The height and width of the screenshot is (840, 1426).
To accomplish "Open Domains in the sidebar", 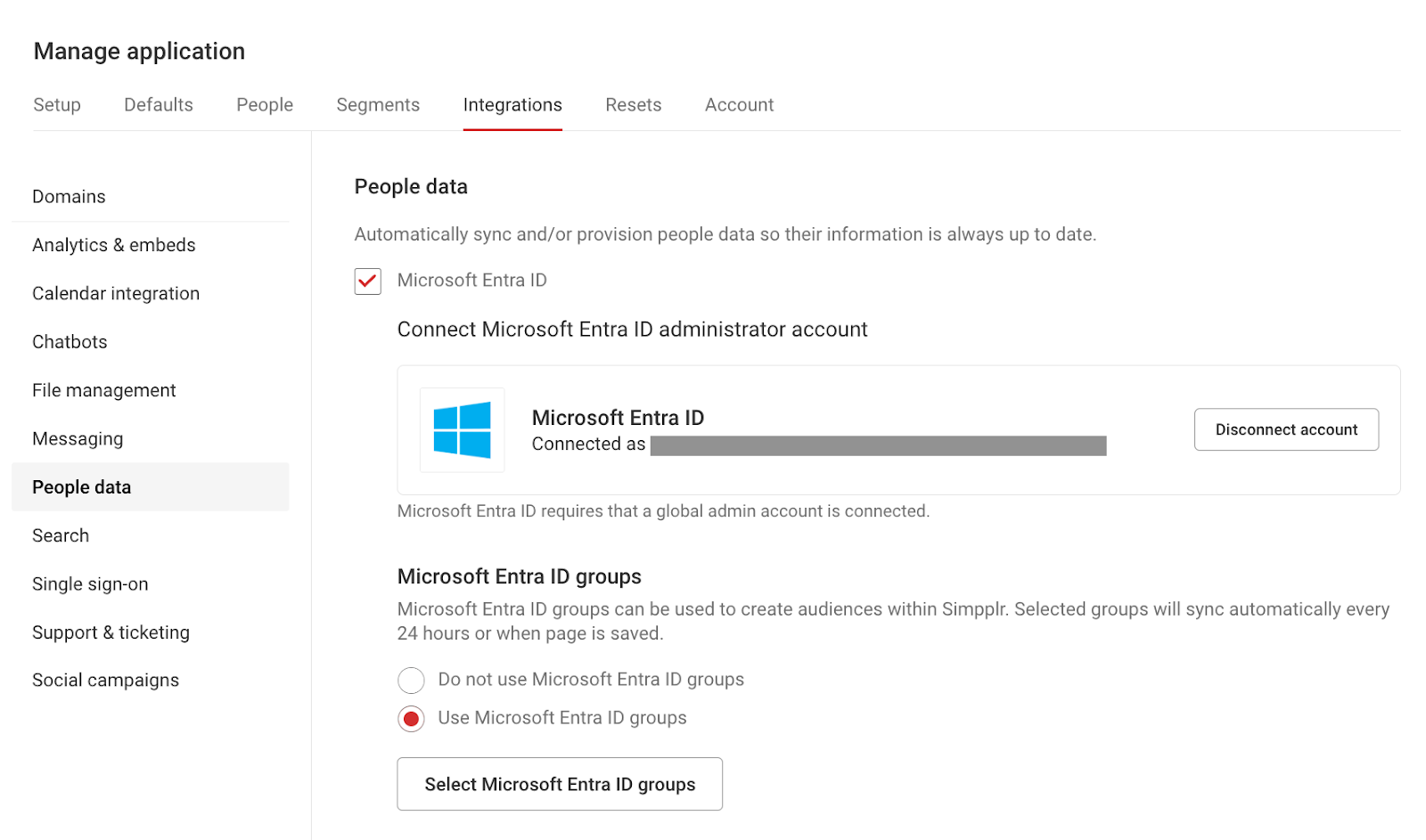I will coord(151,197).
